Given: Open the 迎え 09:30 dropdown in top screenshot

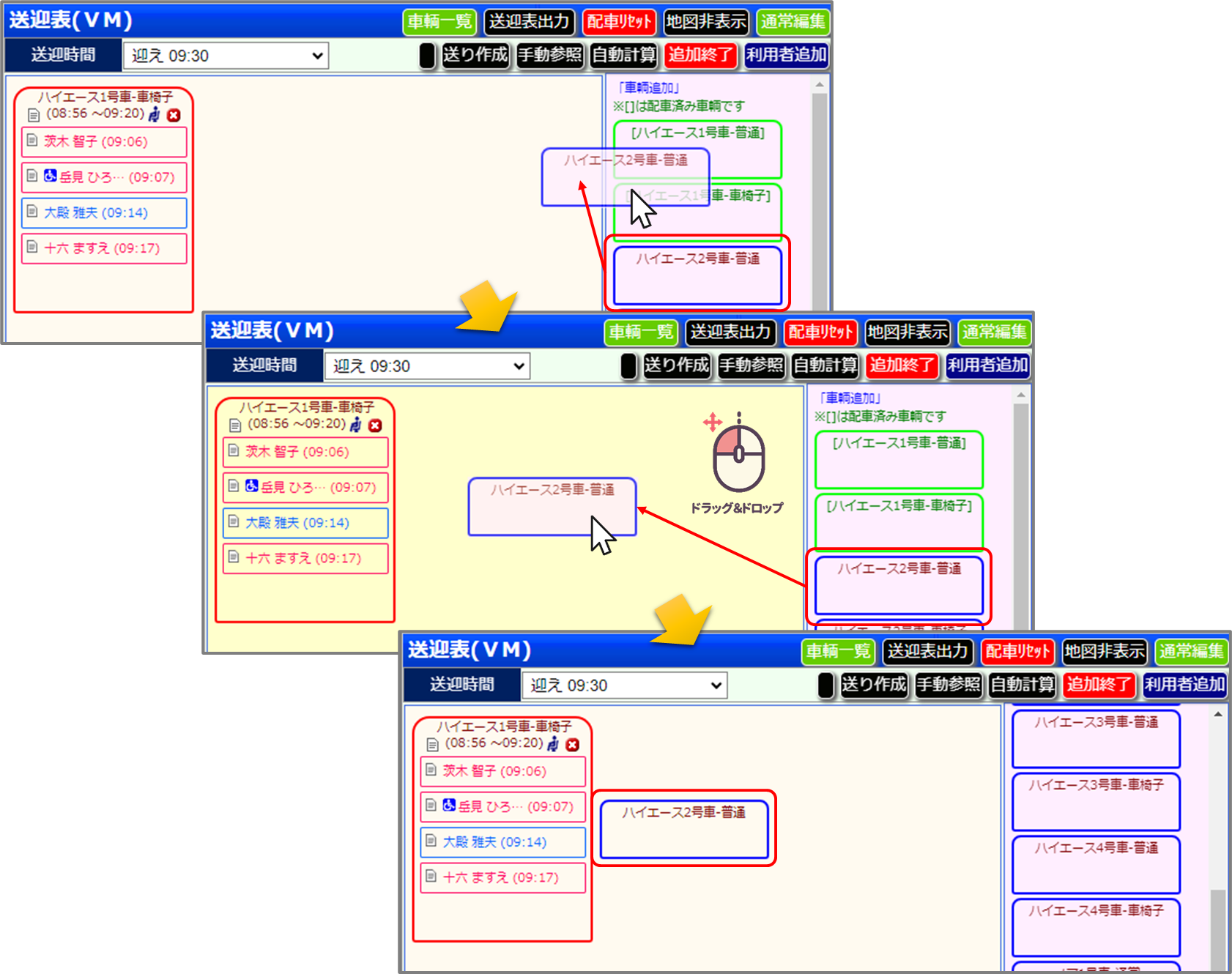Looking at the screenshot, I should (x=226, y=56).
